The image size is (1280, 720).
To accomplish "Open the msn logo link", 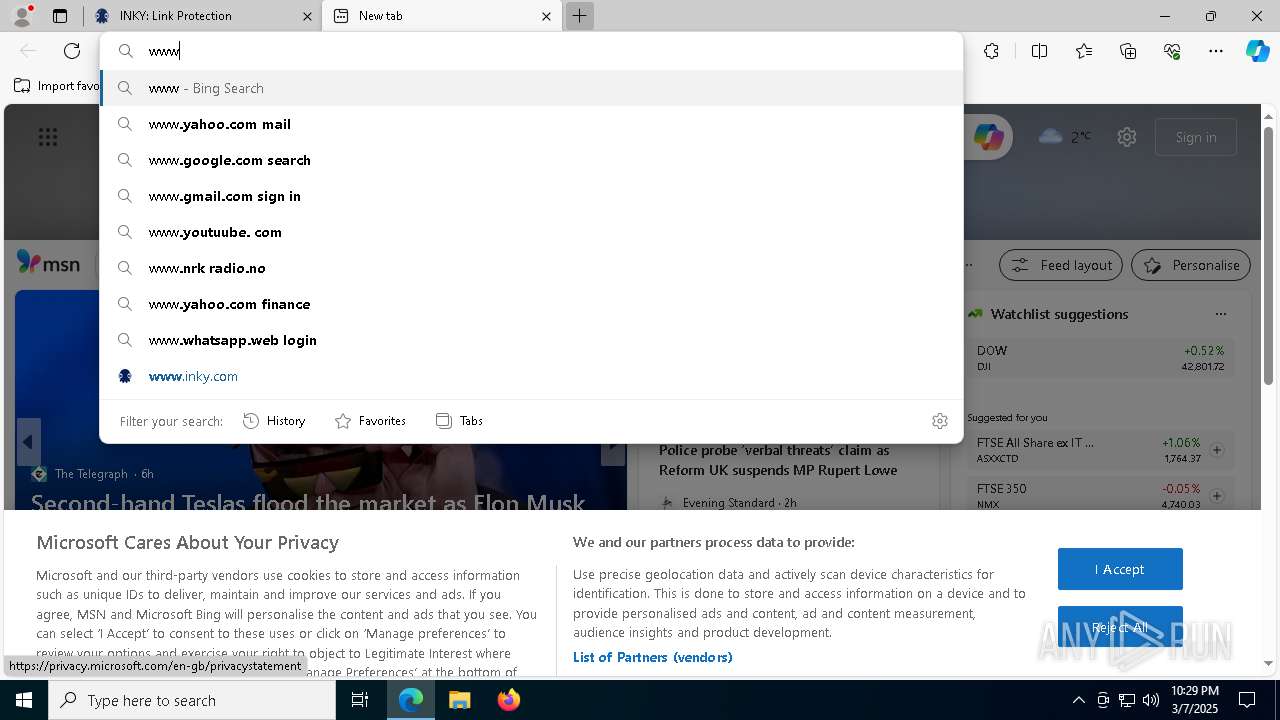I will click(48, 264).
